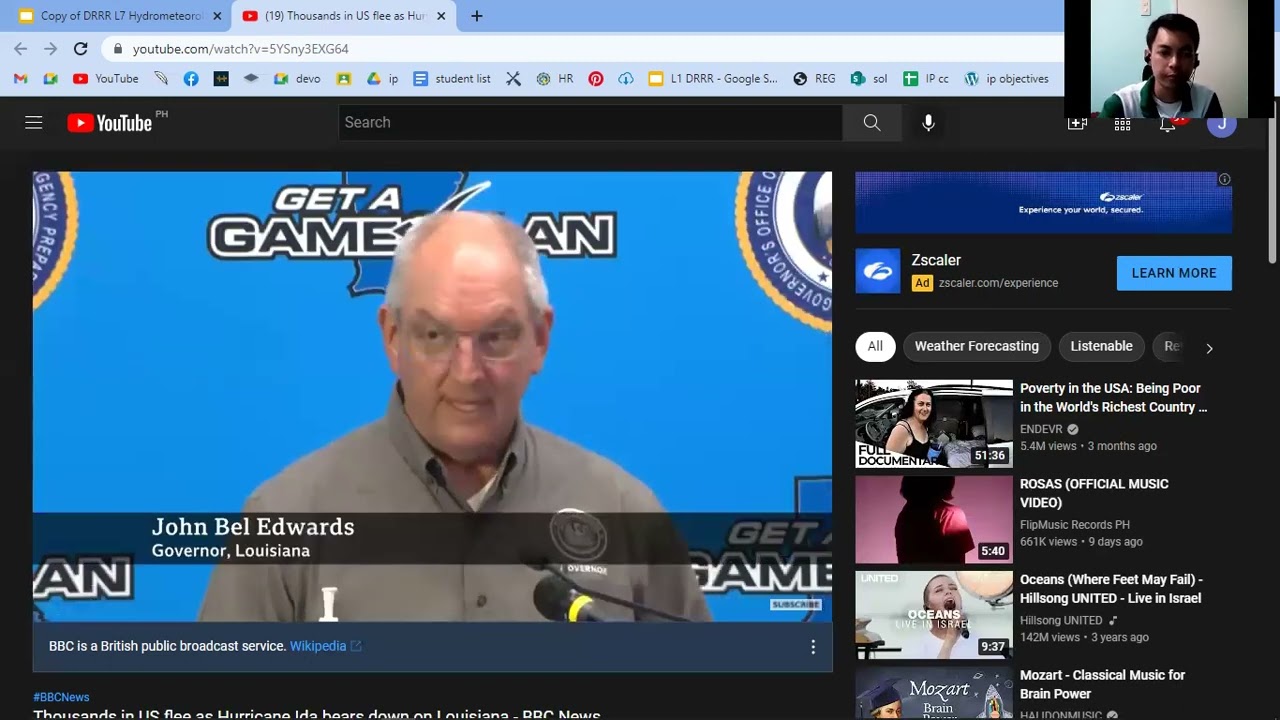This screenshot has height=720, width=1280.
Task: Click the Zscaler advertiser logo
Action: [x=878, y=271]
